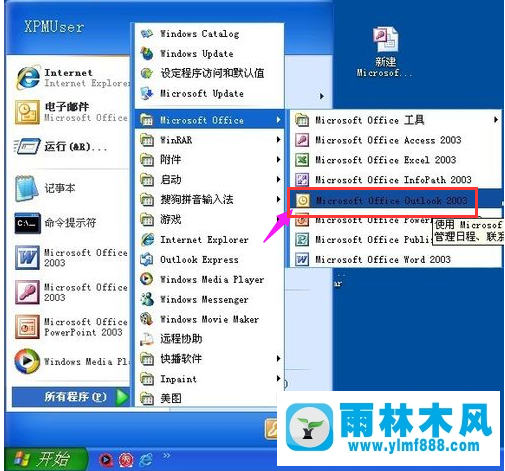This screenshot has width=505, height=471.
Task: Open Internet Explorer from pinned start items
Action: point(71,77)
